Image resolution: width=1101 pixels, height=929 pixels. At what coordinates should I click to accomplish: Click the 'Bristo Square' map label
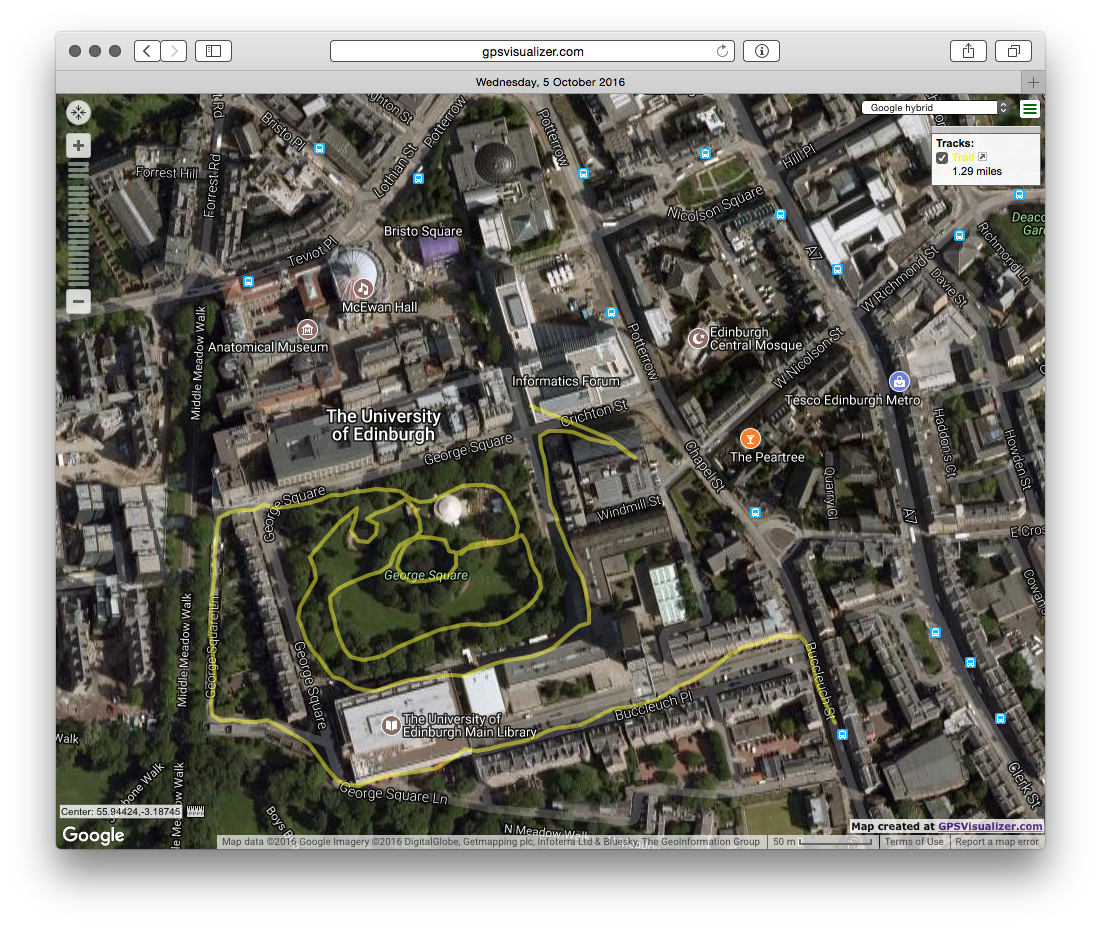click(423, 231)
